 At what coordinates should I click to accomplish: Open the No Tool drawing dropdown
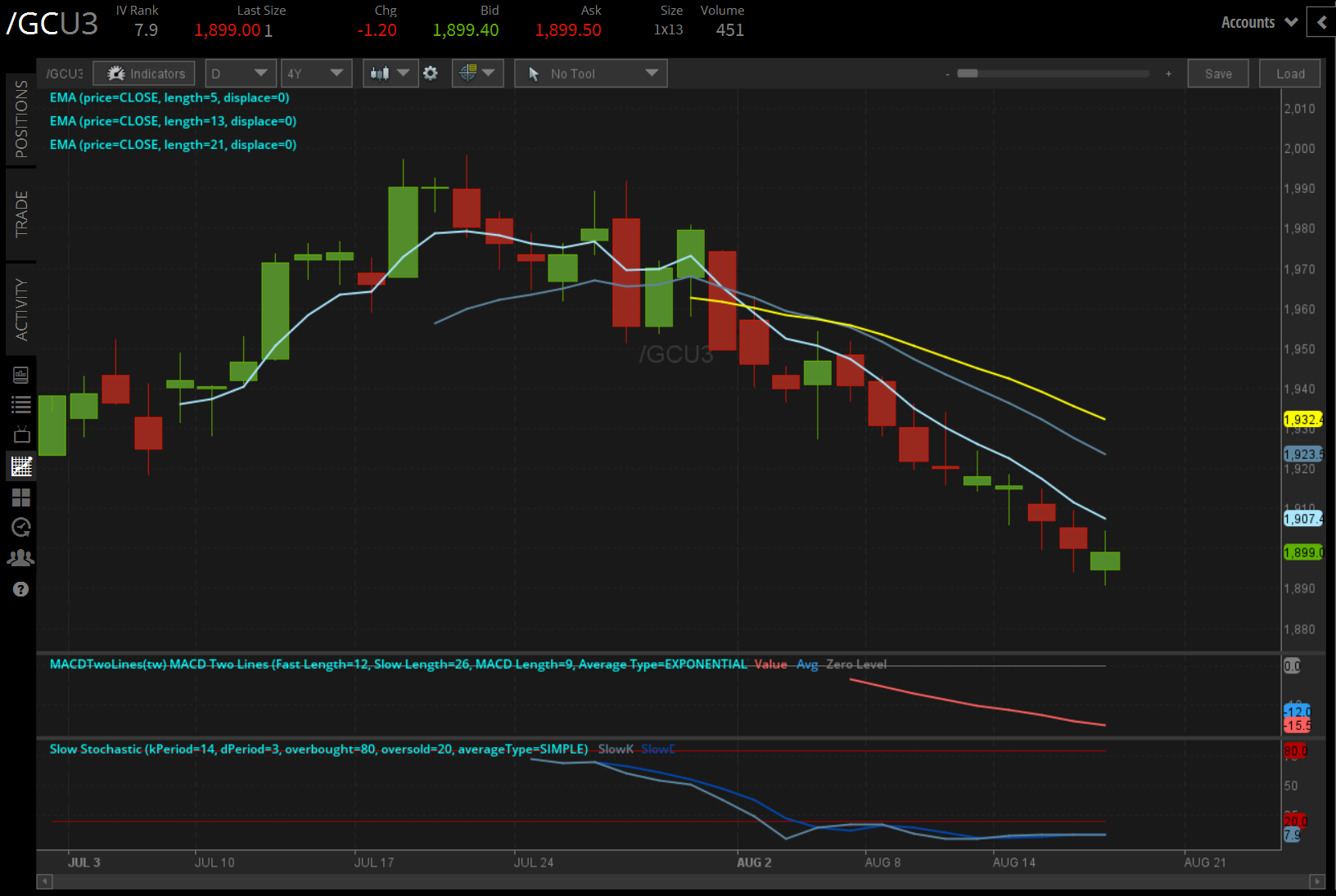click(589, 73)
